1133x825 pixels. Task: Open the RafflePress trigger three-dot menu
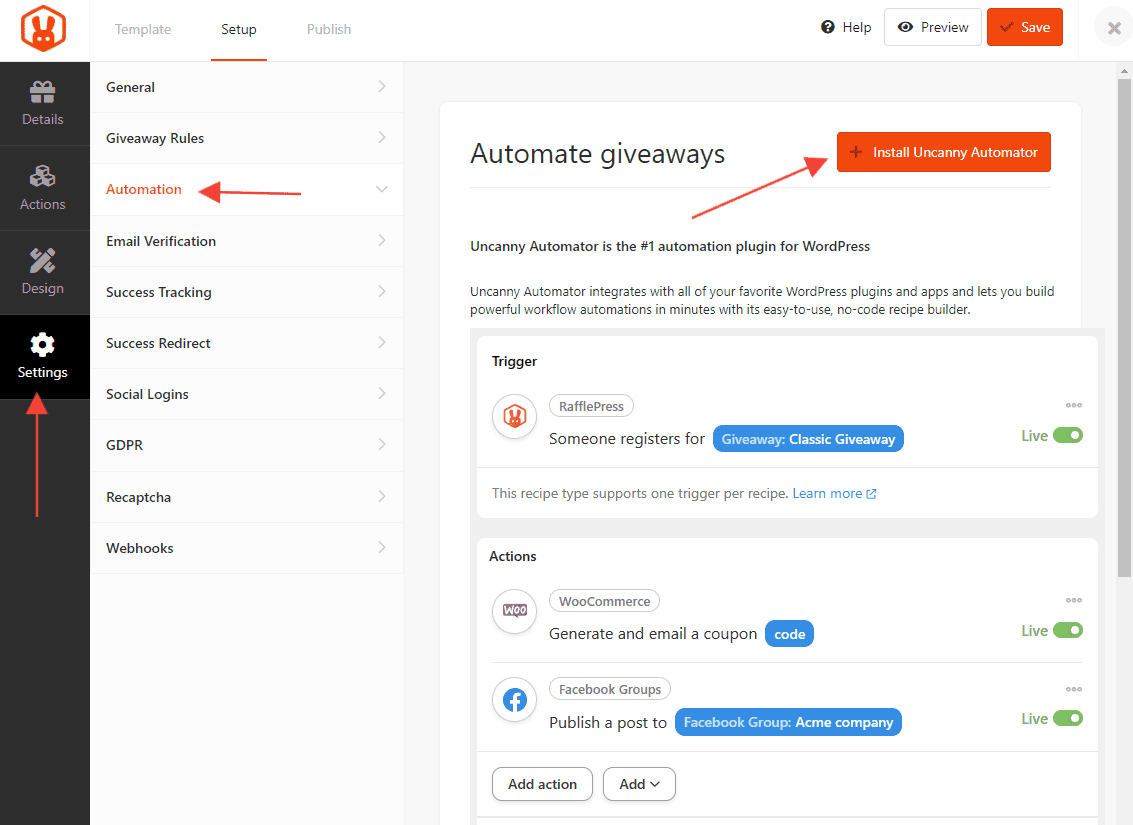point(1074,405)
